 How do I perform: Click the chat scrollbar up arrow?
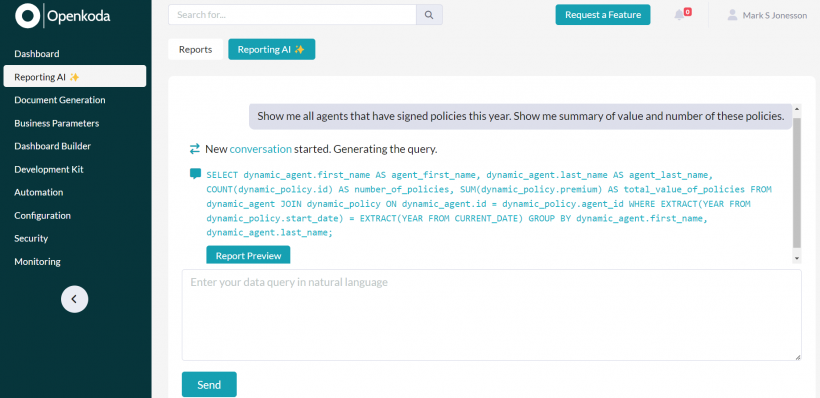796,109
